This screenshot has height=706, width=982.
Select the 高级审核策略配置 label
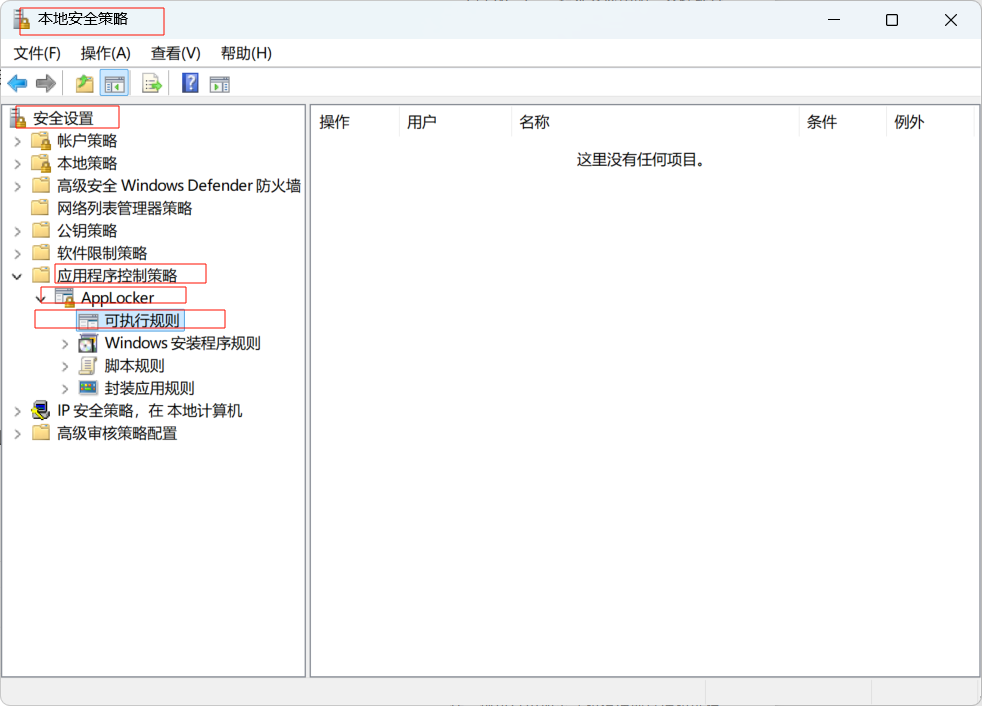tap(117, 434)
